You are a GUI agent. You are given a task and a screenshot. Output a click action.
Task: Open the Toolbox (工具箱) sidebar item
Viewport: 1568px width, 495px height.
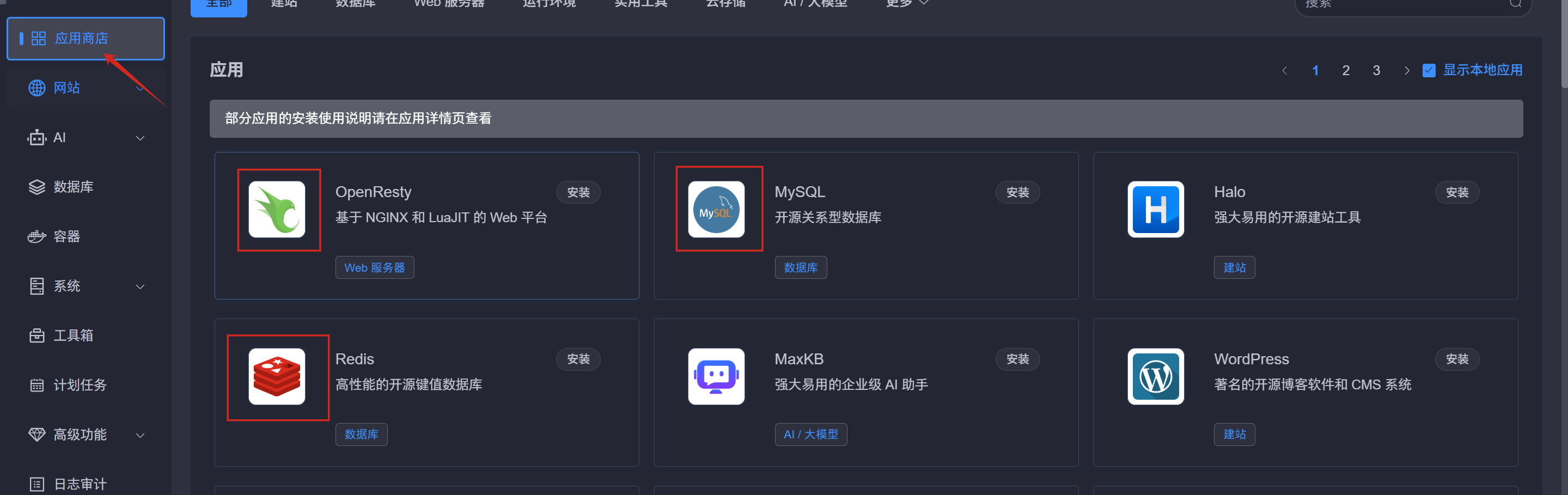pyautogui.click(x=73, y=335)
